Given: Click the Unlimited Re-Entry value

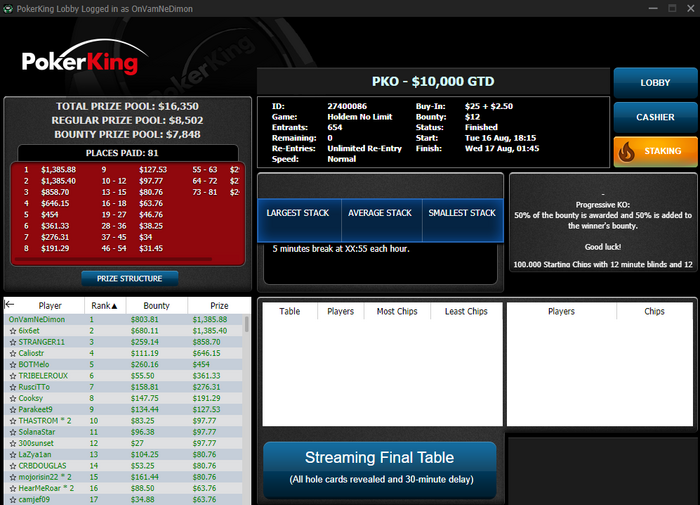Looking at the screenshot, I should pos(364,149).
